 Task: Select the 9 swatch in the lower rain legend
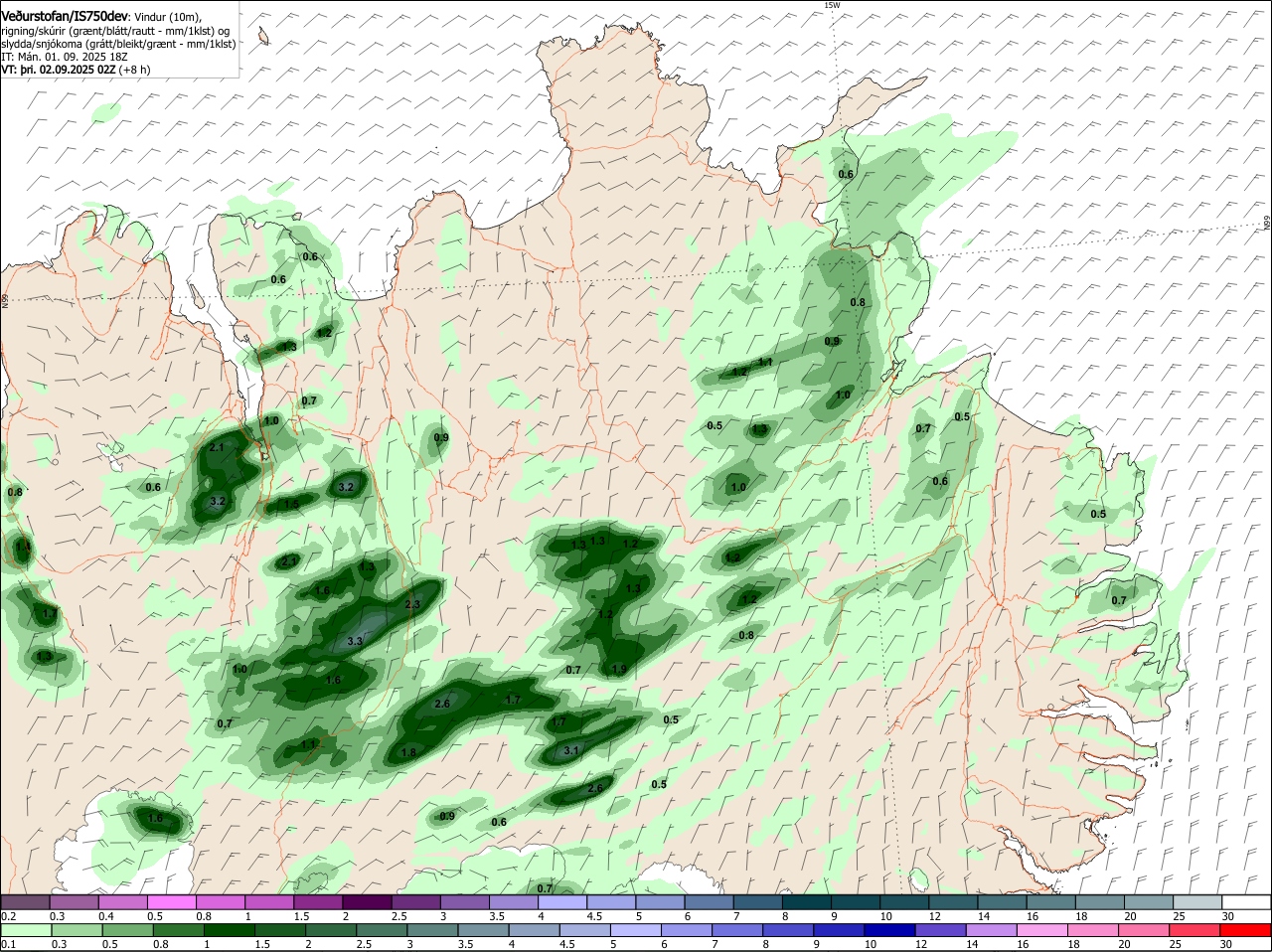coord(839,931)
